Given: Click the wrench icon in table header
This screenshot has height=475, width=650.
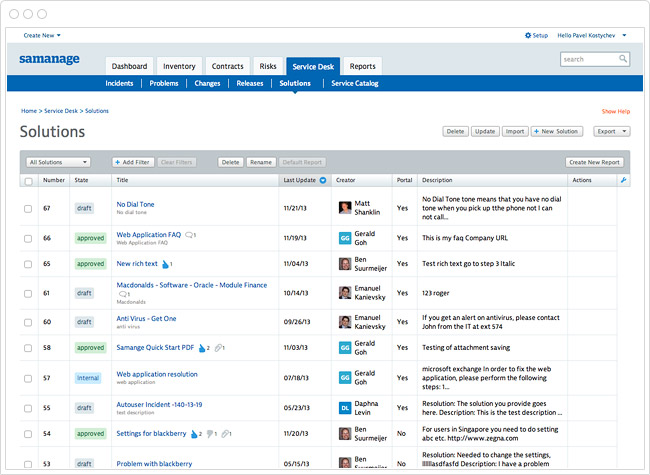Looking at the screenshot, I should (x=624, y=181).
